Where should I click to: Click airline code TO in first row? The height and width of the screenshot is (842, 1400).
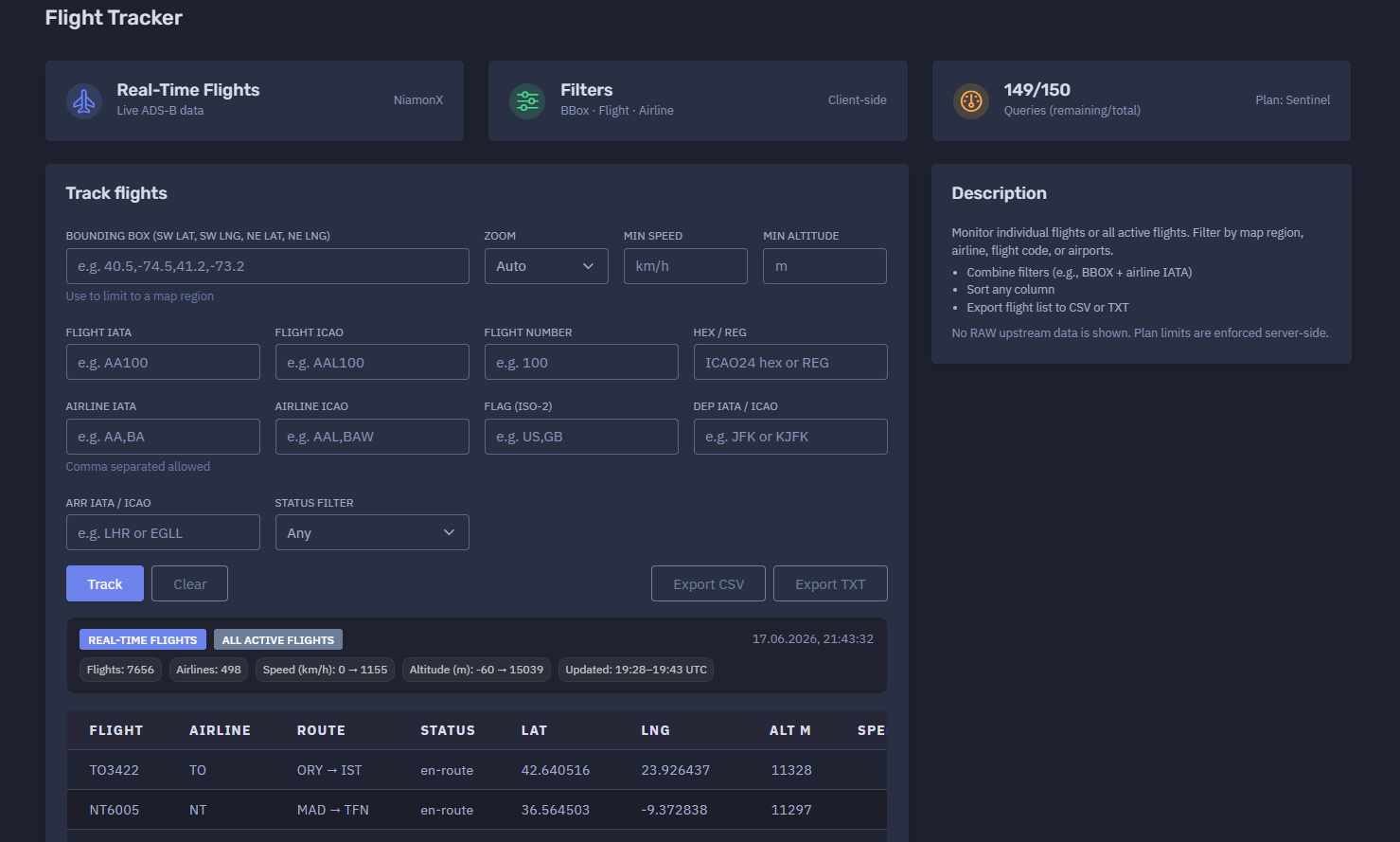198,770
